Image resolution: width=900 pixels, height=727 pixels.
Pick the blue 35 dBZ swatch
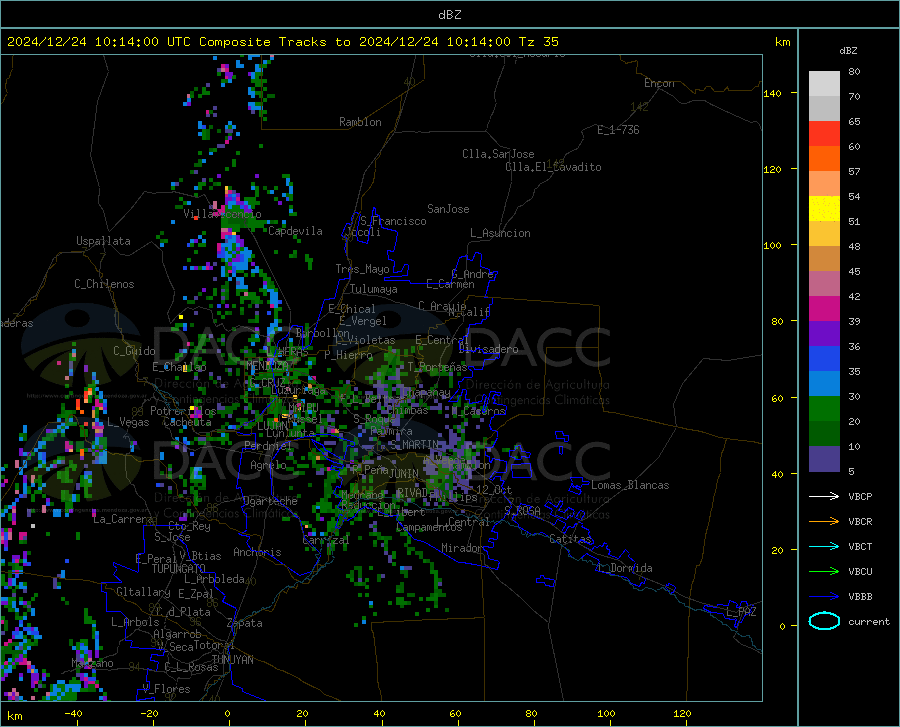pos(824,359)
